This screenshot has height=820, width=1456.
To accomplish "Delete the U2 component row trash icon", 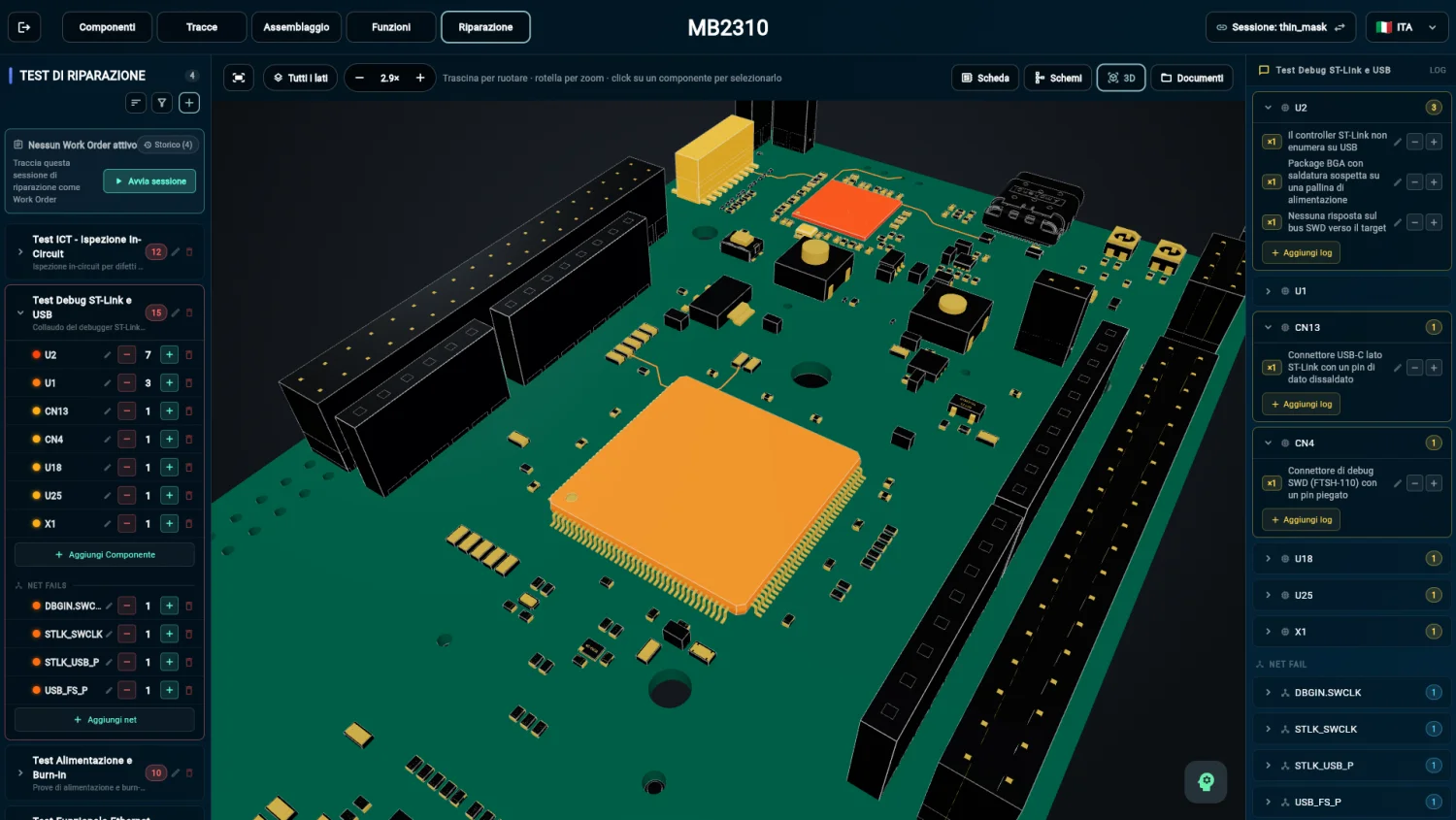I will pos(189,355).
